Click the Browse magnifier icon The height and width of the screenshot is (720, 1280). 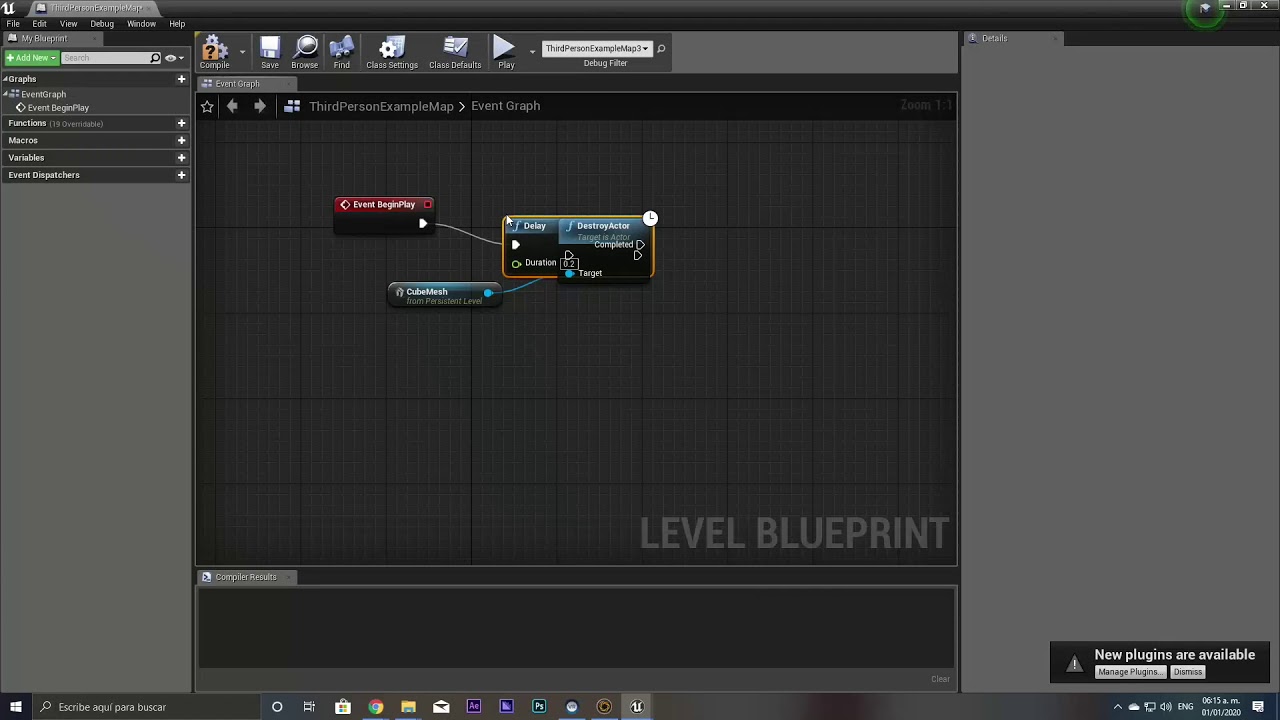[x=305, y=53]
